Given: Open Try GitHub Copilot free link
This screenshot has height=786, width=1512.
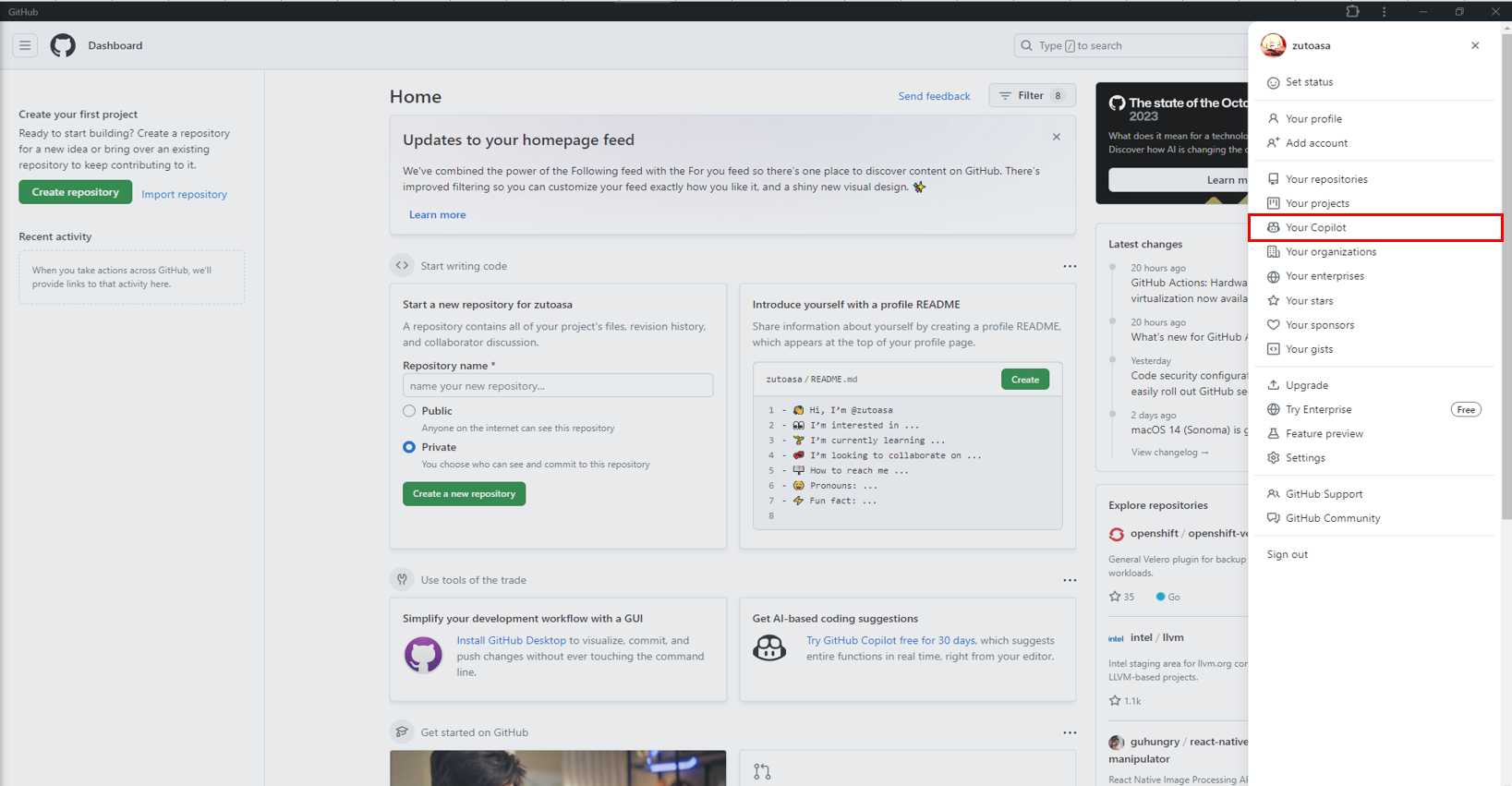Looking at the screenshot, I should (890, 641).
